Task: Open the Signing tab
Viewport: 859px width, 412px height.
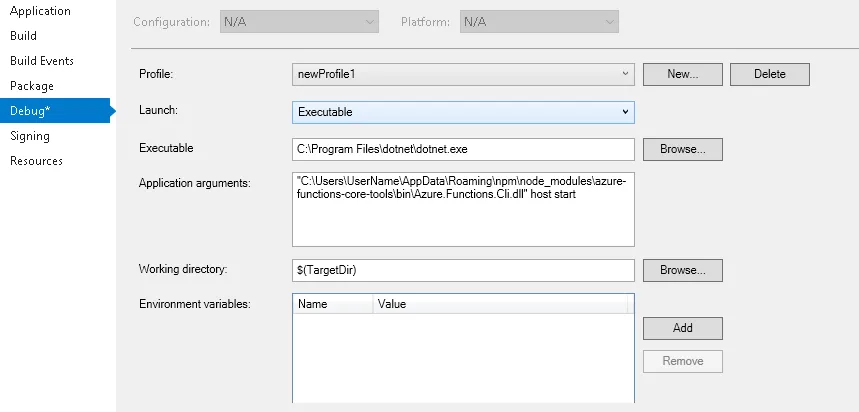Action: click(x=30, y=136)
